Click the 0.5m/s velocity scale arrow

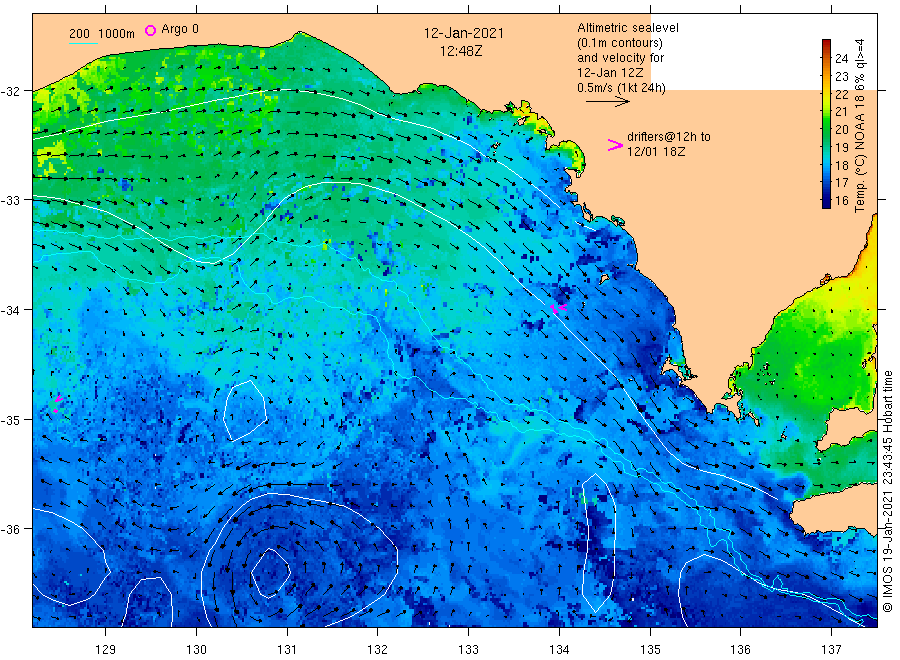[x=608, y=102]
